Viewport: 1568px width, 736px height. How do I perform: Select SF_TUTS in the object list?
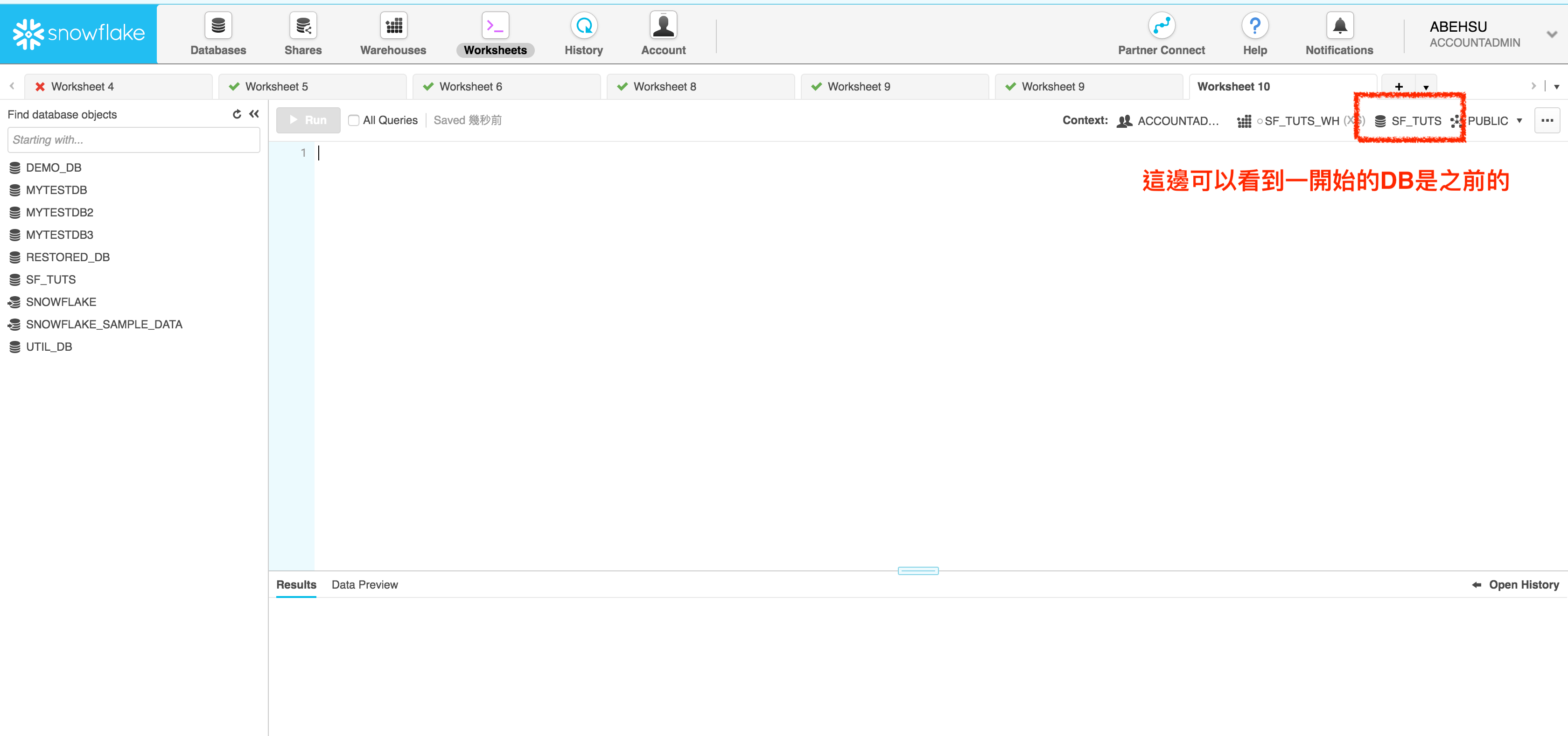(51, 280)
